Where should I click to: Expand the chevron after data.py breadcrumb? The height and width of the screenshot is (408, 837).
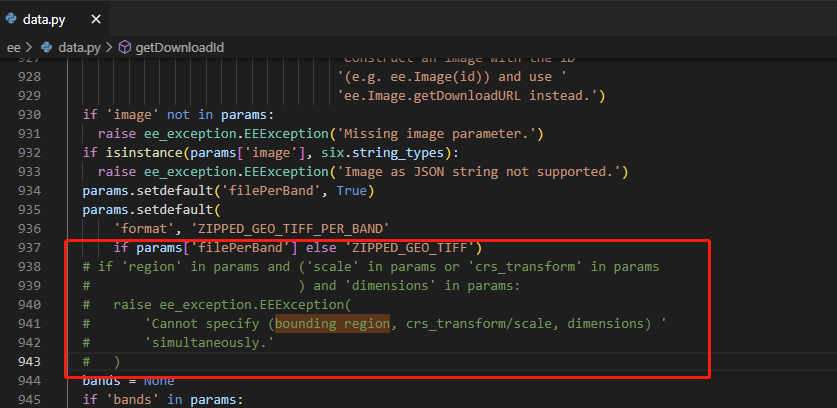[x=109, y=48]
